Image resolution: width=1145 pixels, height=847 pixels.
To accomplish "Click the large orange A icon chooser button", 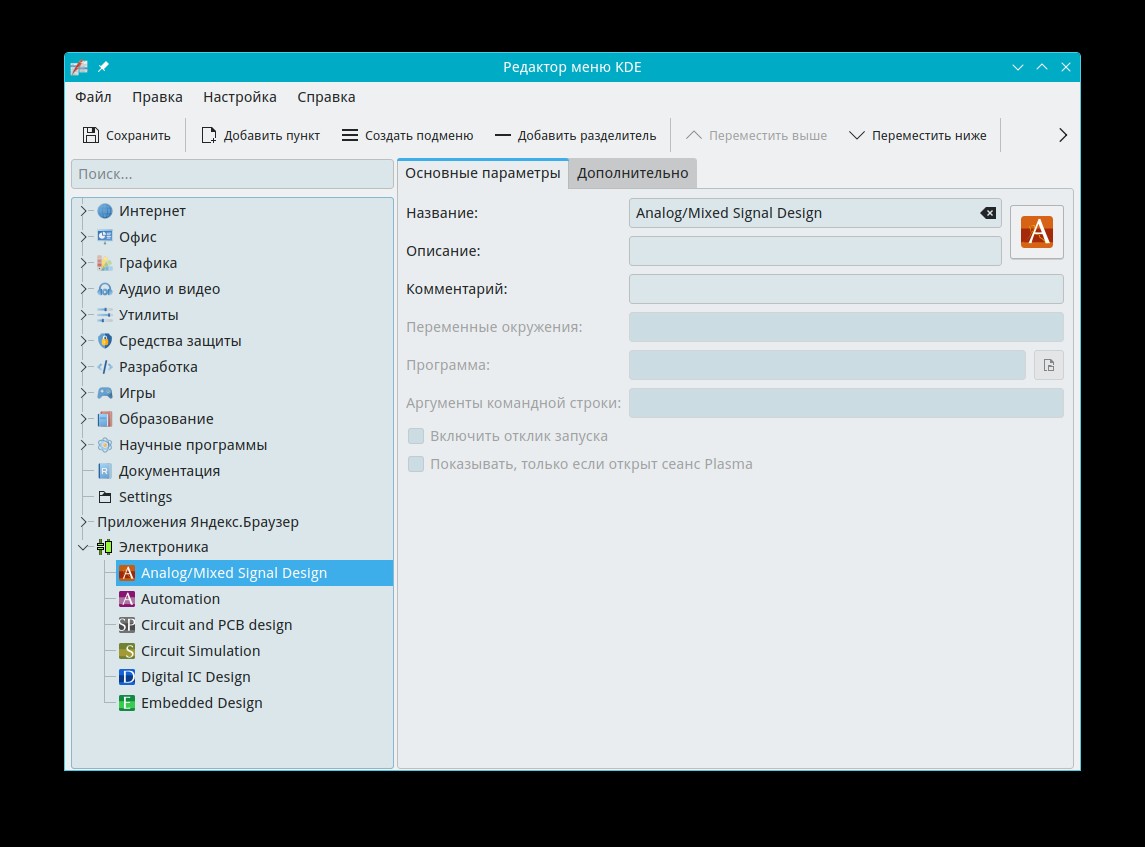I will (1037, 232).
